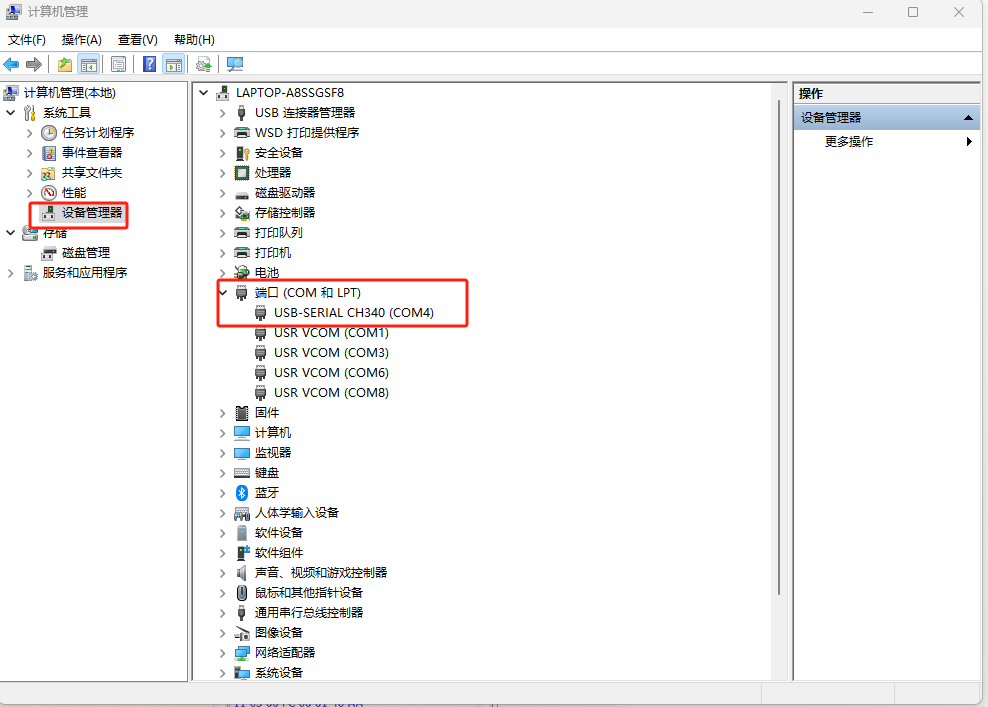Screen dimensions: 988x707
Task: Click the 电池 battery icon
Action: [242, 273]
